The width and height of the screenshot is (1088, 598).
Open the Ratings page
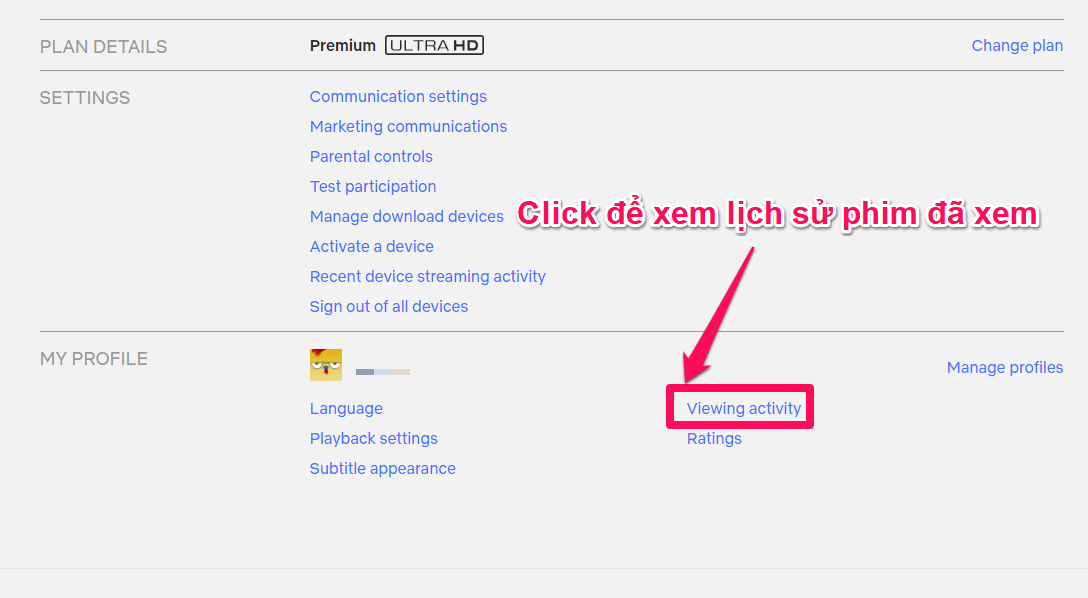[714, 438]
